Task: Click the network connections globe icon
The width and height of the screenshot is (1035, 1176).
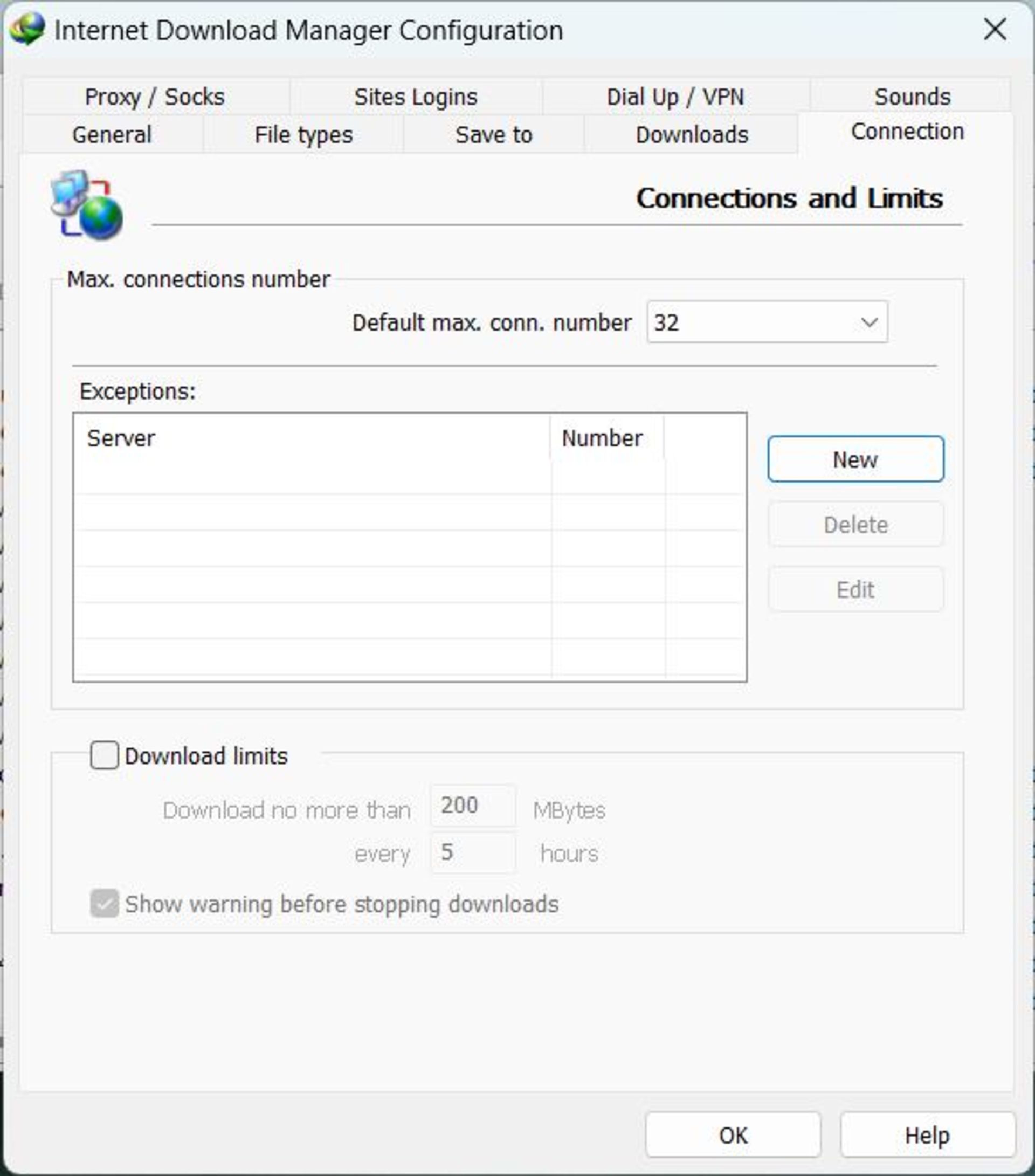Action: (86, 205)
